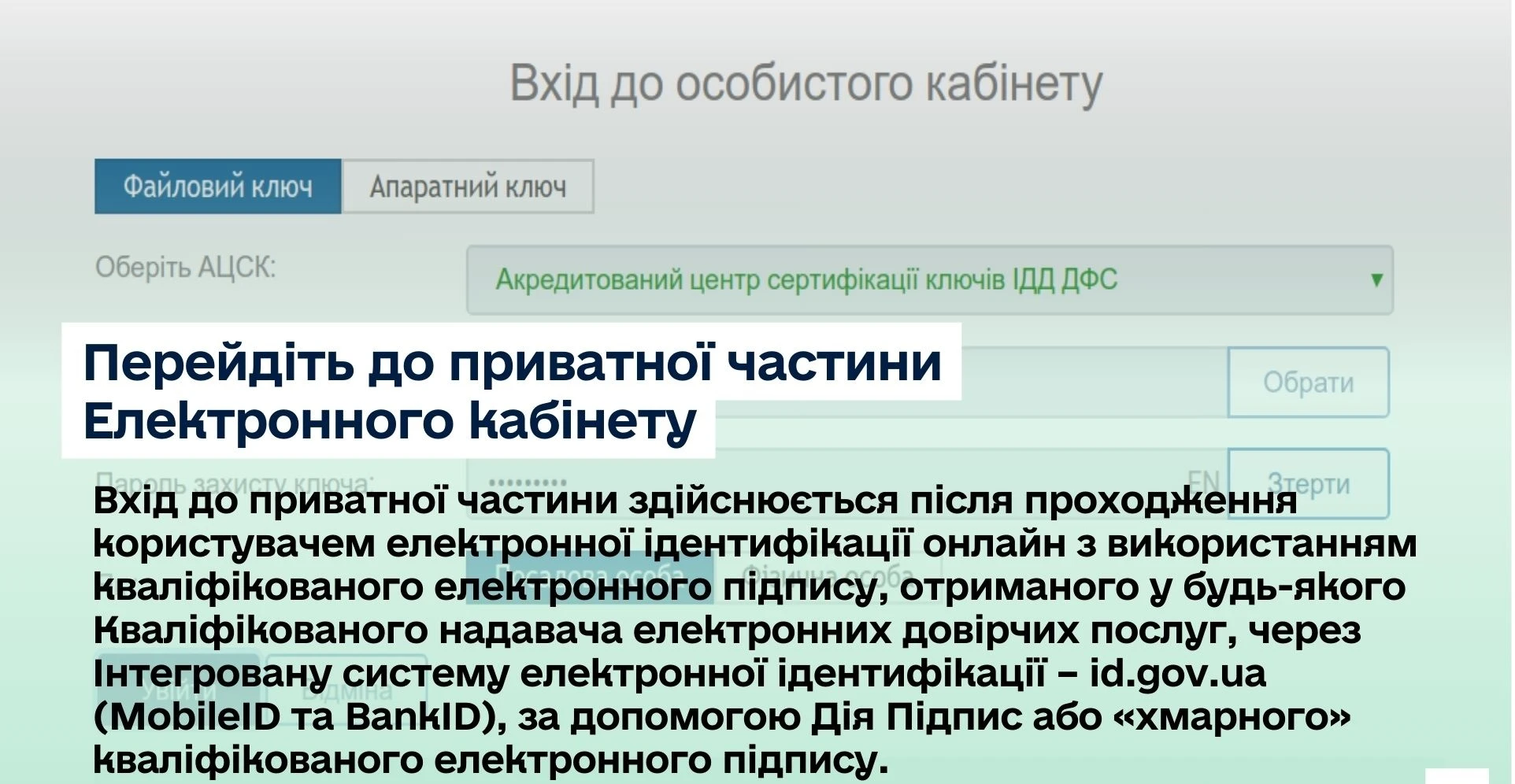Select the Посадова особа option
This screenshot has width=1515, height=784.
(589, 575)
